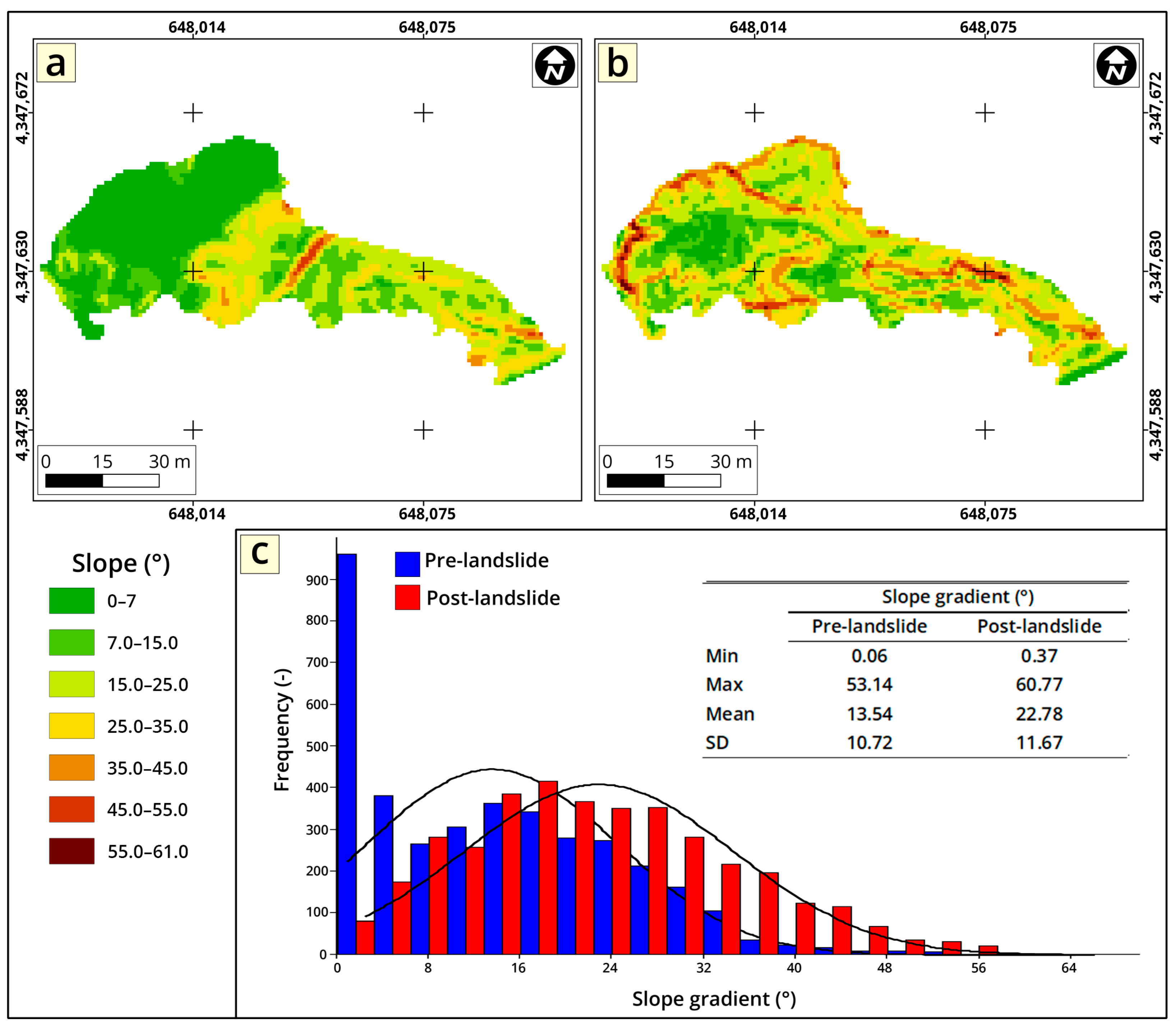Click the panel 'a' label box
Viewport: 1176px width, 1023px height.
click(x=55, y=63)
